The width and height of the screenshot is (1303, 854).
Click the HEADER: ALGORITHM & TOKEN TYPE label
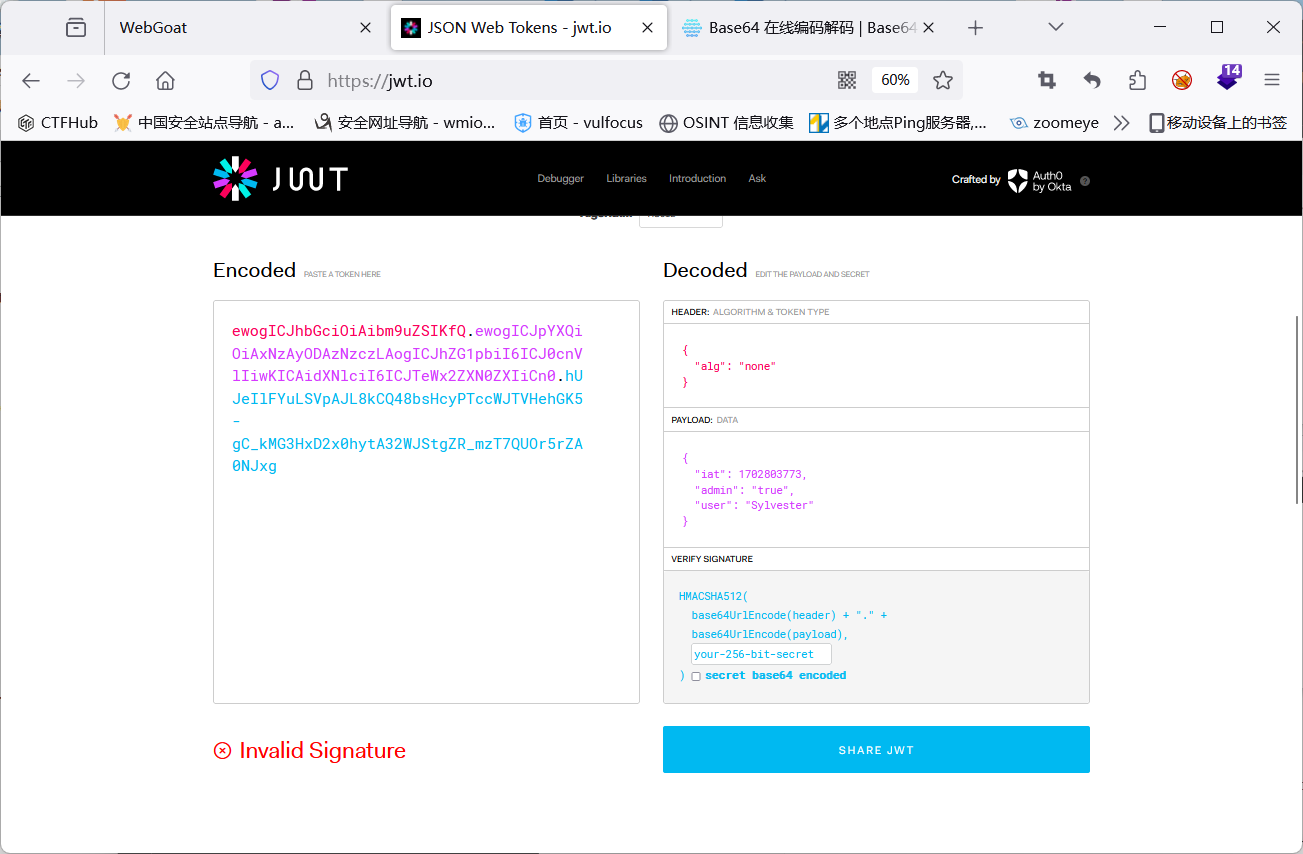tap(750, 312)
